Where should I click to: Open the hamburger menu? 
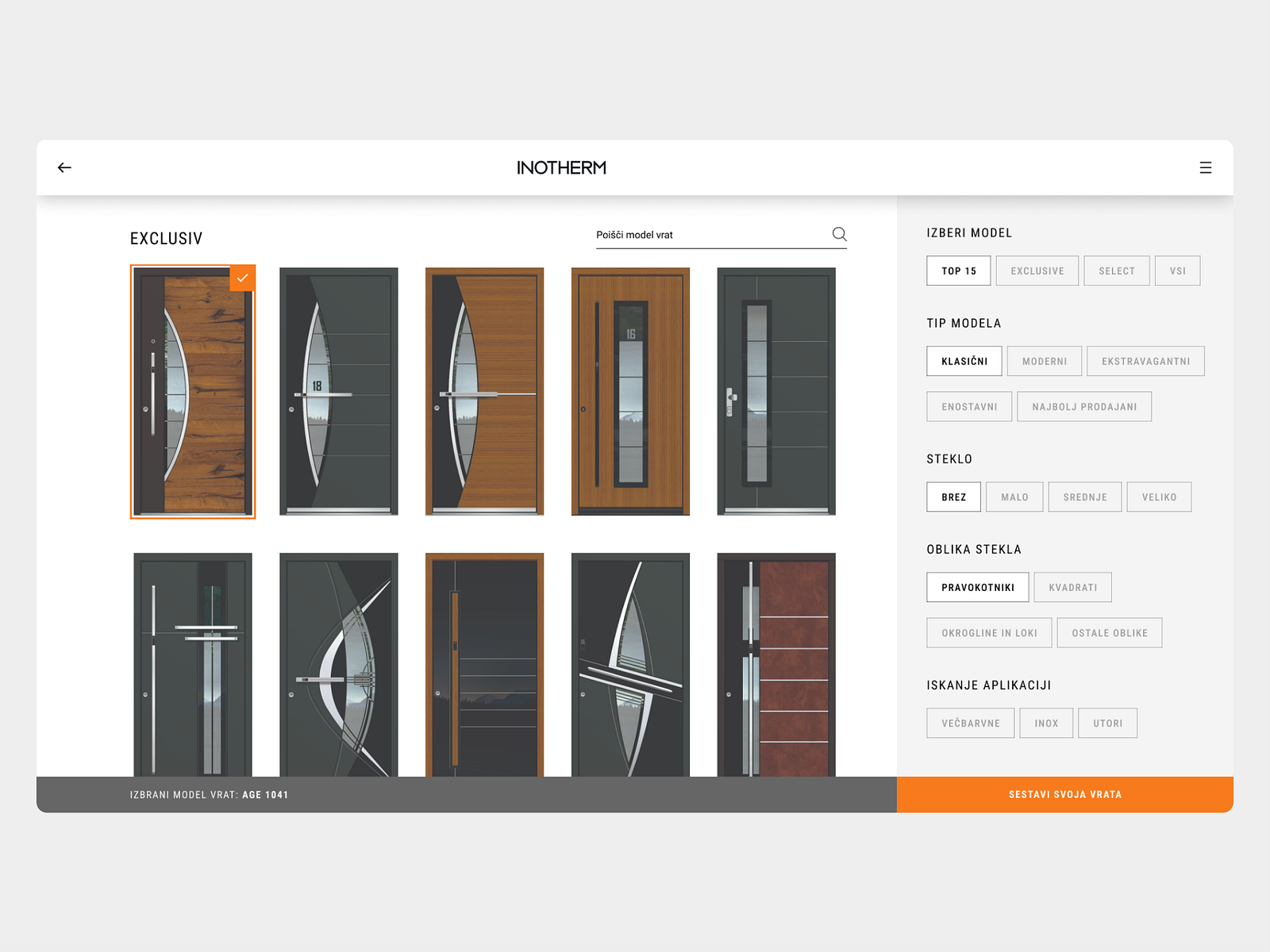tap(1206, 167)
